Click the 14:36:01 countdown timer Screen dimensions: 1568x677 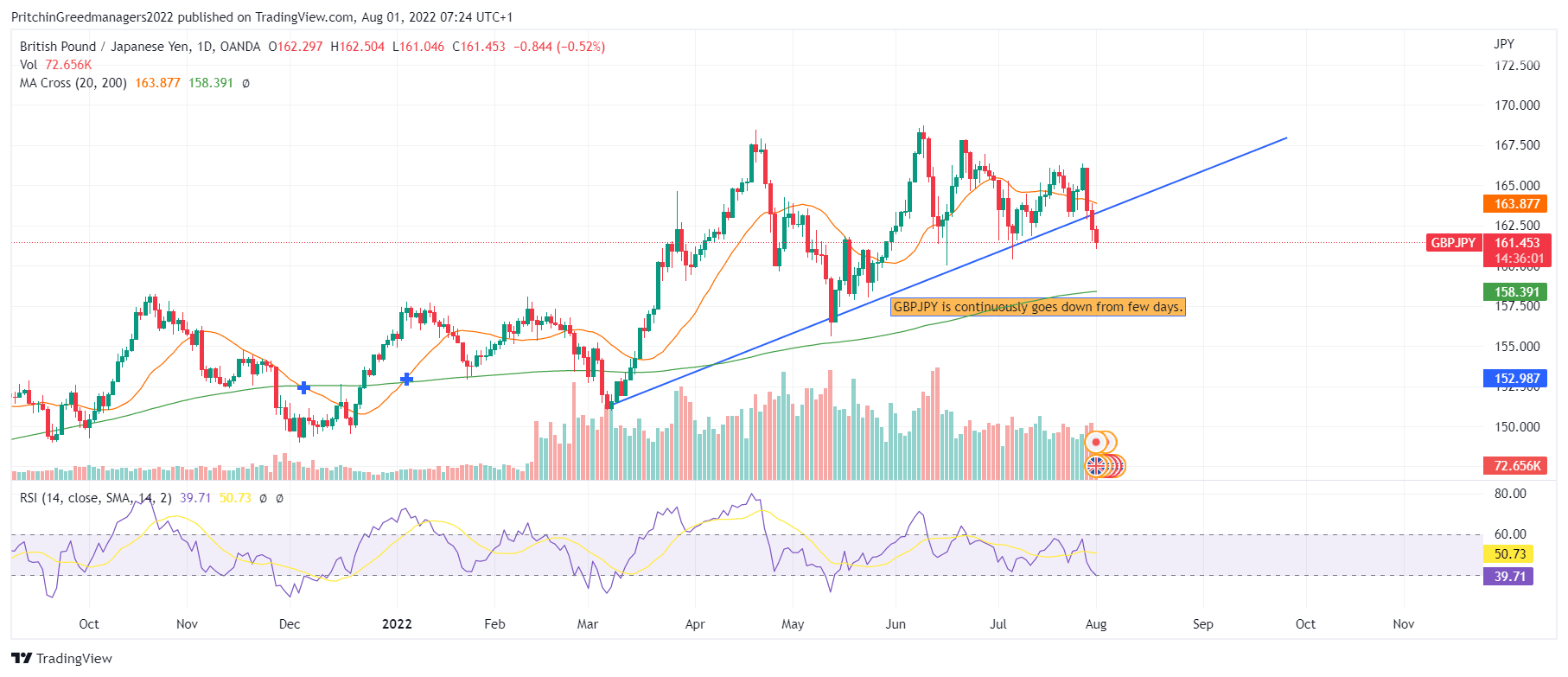(x=1517, y=259)
